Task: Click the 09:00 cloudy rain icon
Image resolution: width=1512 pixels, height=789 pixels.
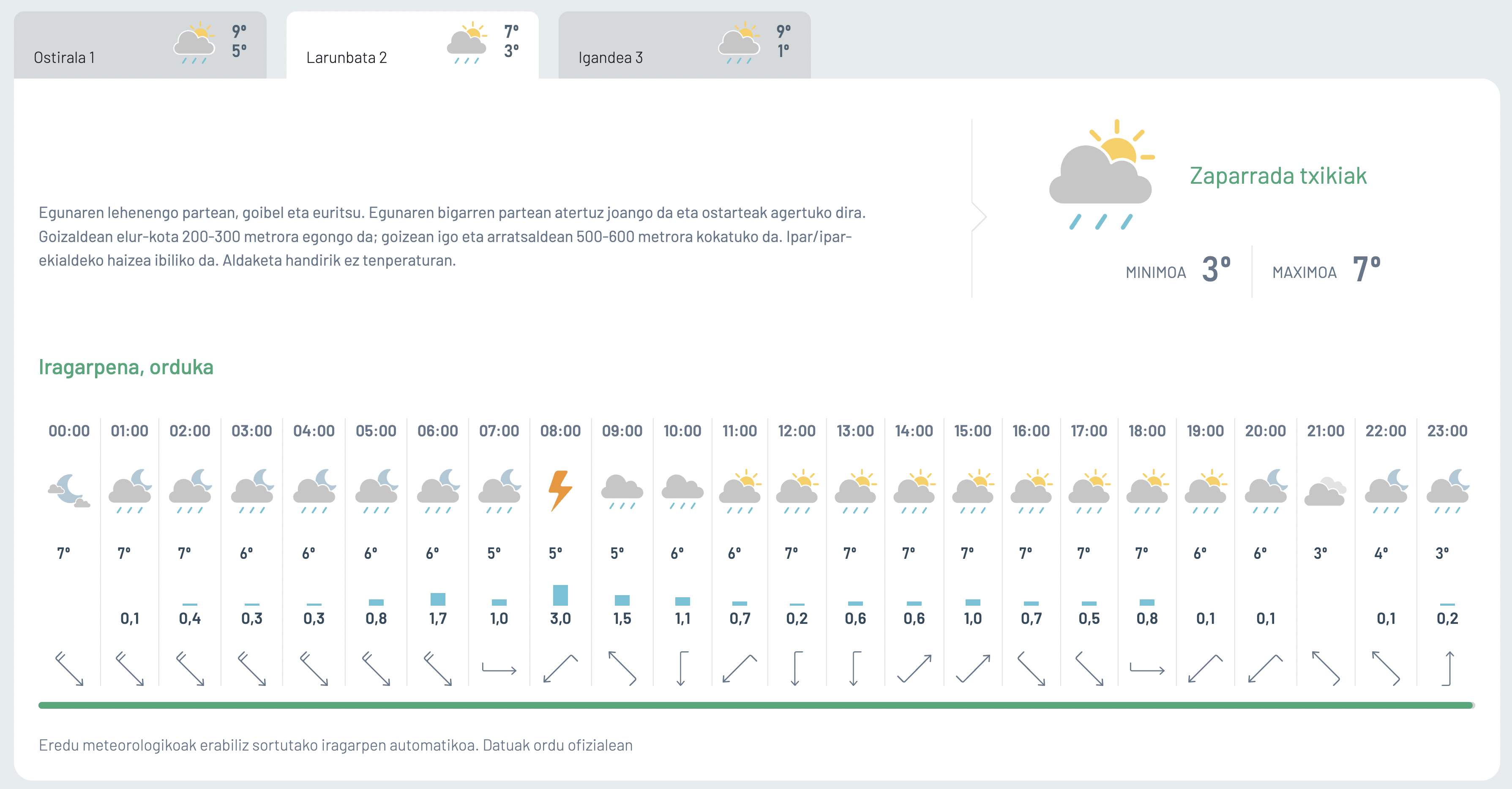Action: 622,492
